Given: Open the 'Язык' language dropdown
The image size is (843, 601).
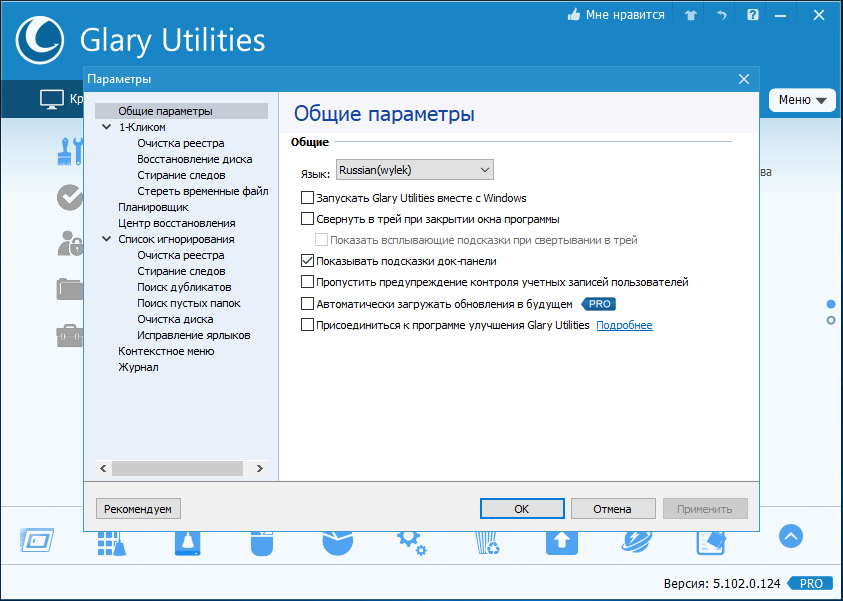Looking at the screenshot, I should (x=415, y=170).
